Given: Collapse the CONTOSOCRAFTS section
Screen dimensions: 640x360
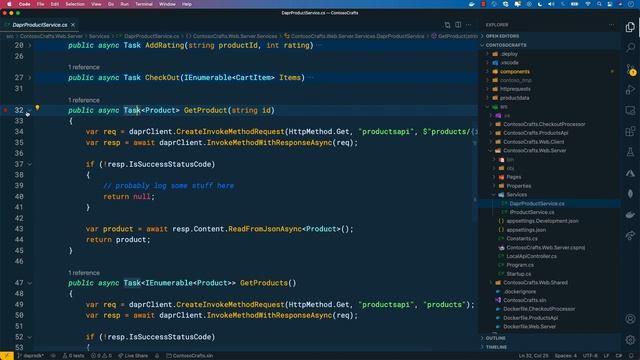Looking at the screenshot, I should pos(506,45).
